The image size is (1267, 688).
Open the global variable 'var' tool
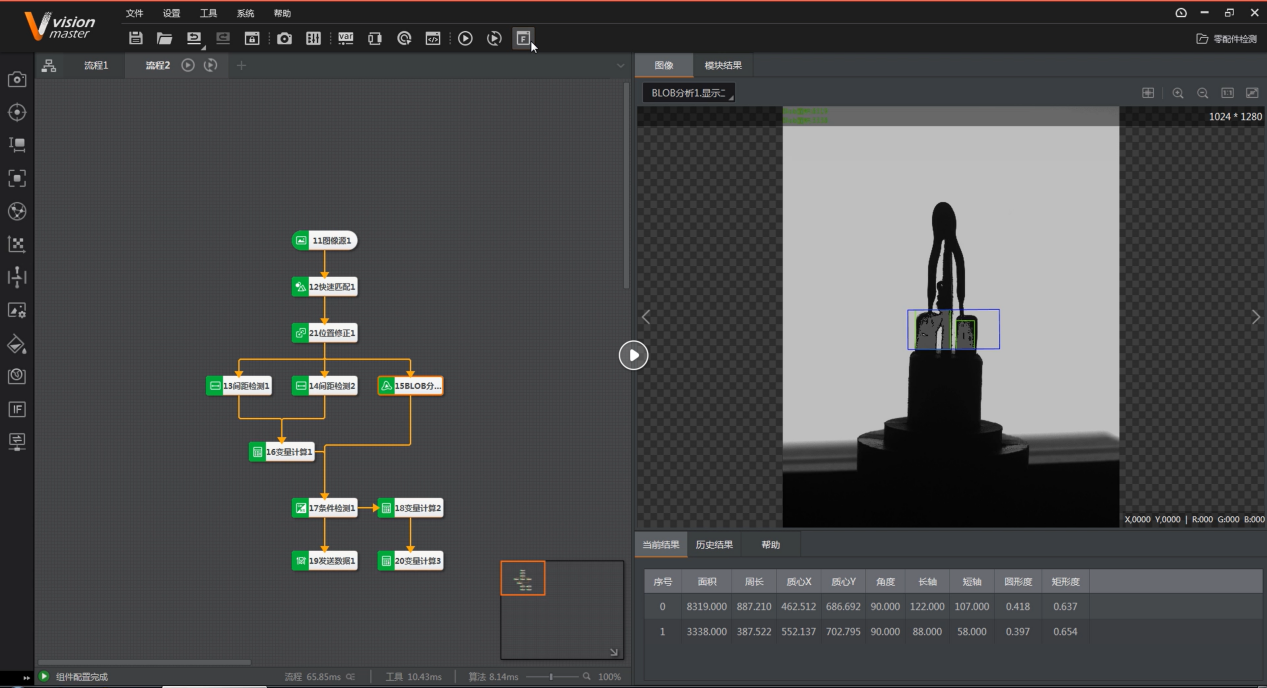coord(345,39)
